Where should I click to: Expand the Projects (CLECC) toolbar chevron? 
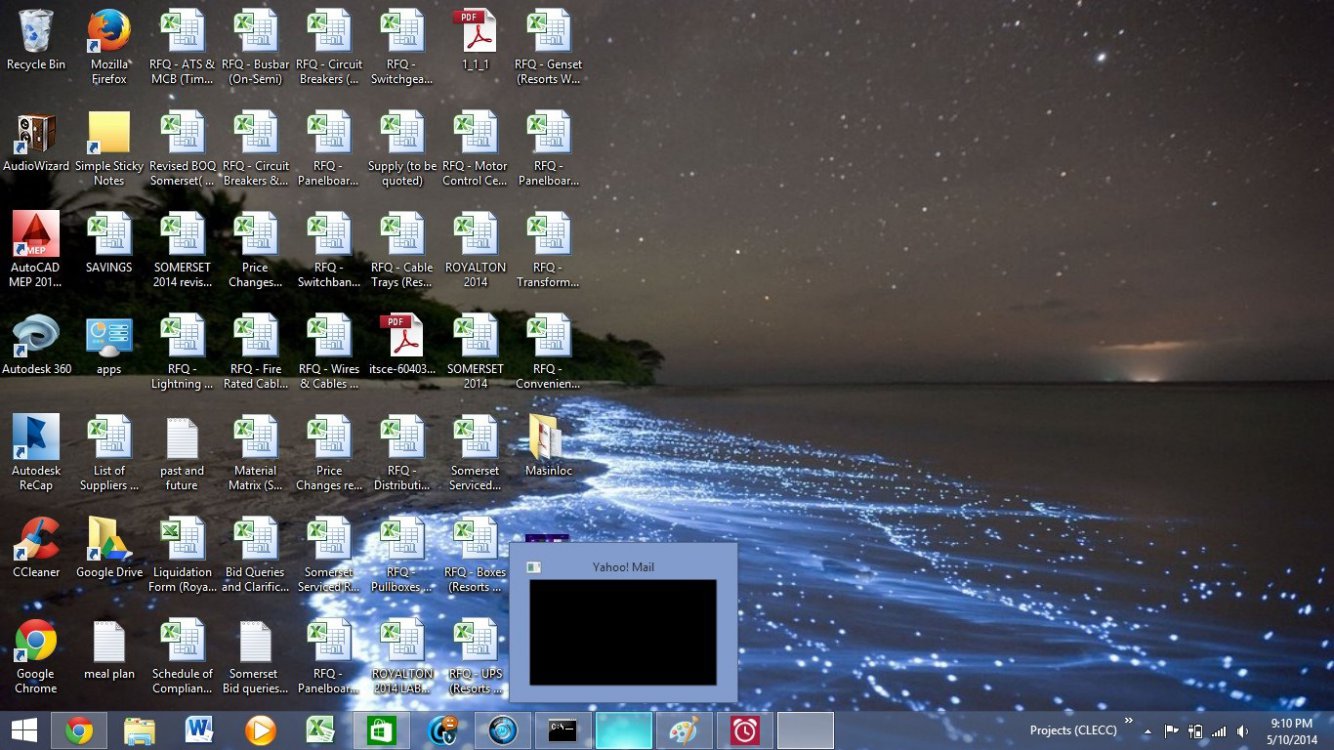click(x=1128, y=721)
